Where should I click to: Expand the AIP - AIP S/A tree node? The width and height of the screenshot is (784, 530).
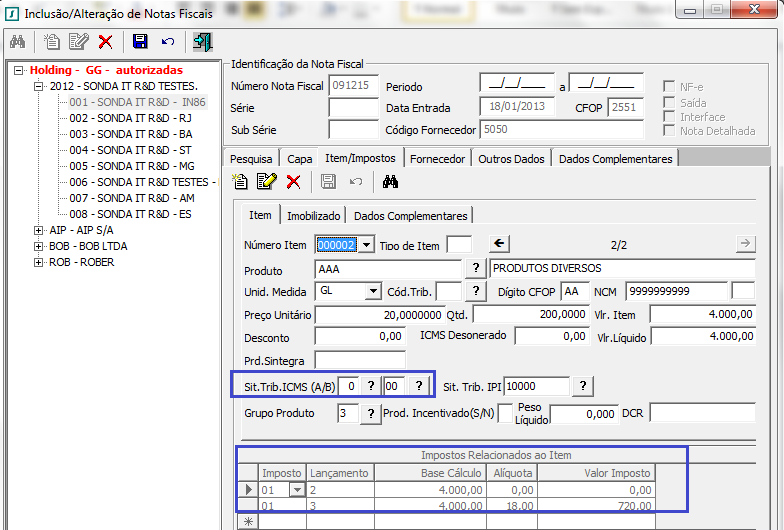pos(39,230)
